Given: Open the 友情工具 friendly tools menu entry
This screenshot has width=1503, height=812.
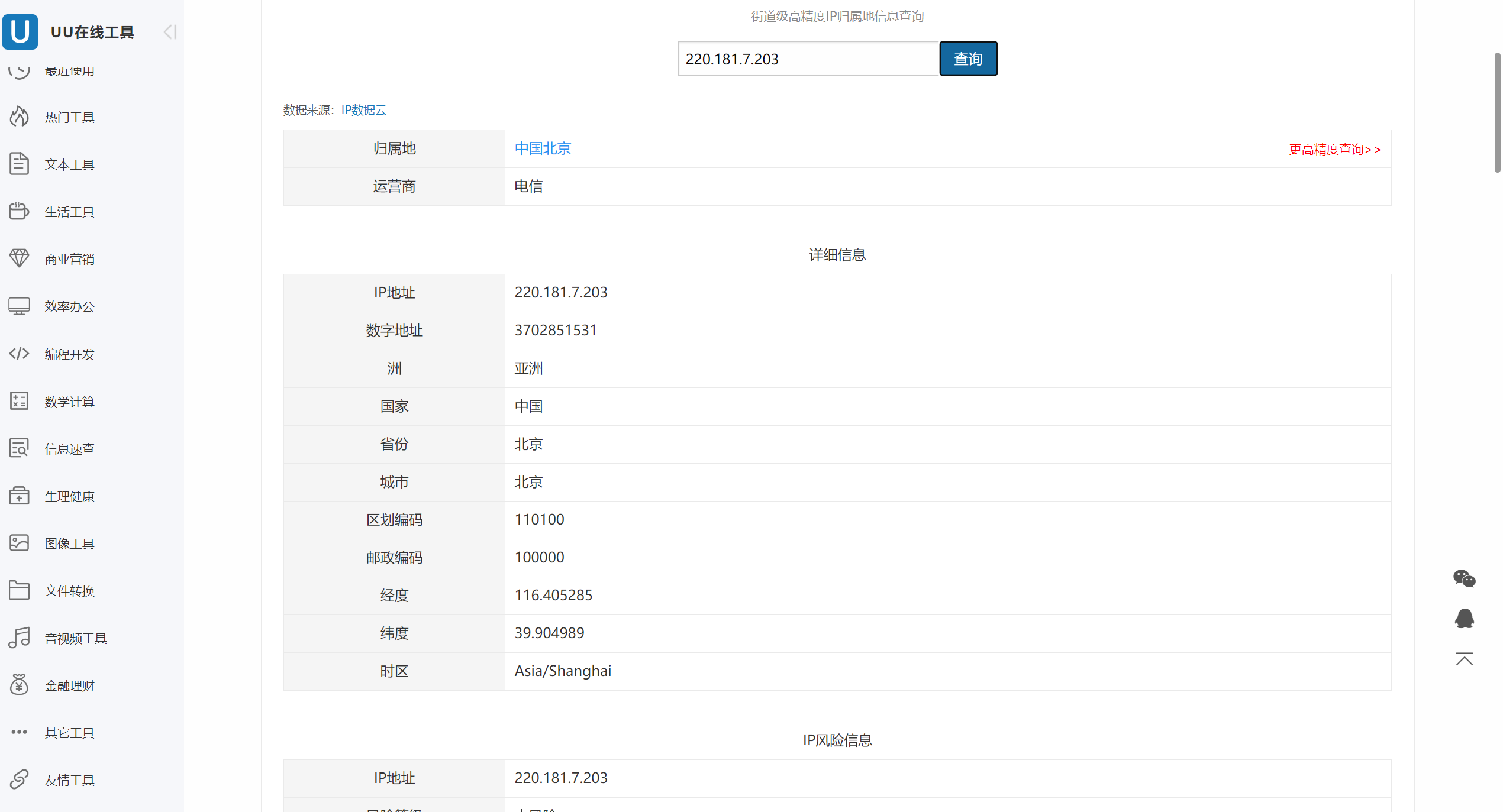Looking at the screenshot, I should (69, 779).
